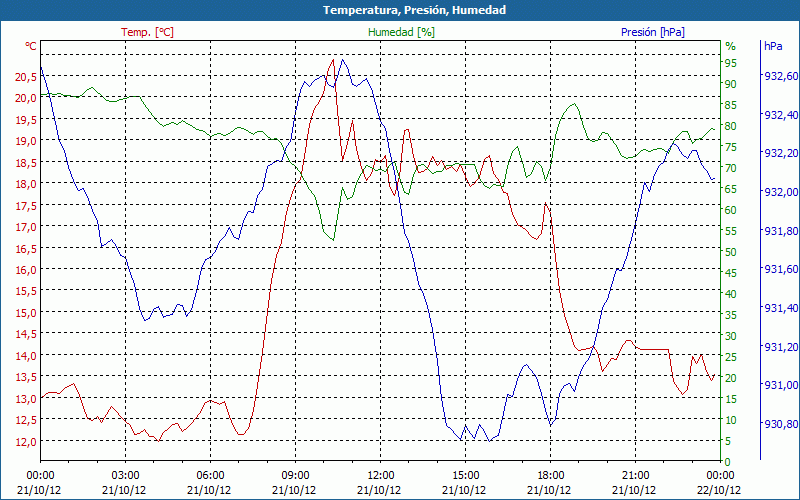Select the blue 'Presión [hPa]' legend label
Screen dimensions: 800x500
[653, 32]
